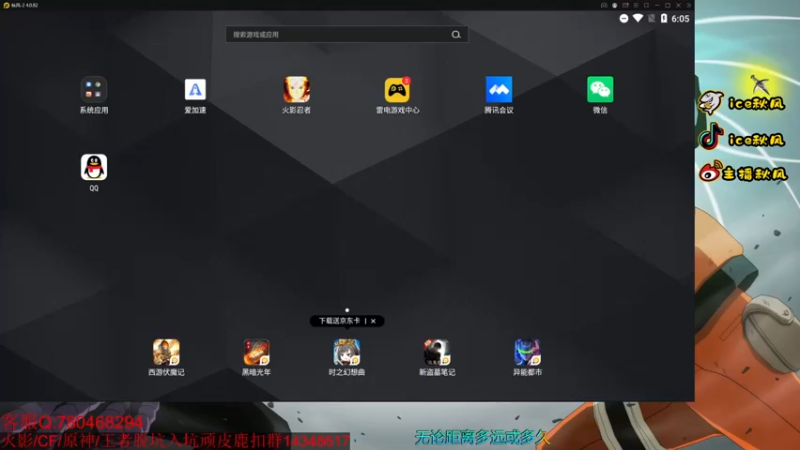The height and width of the screenshot is (450, 800).
Task: Expand the sidebar double-chevron
Action: [688, 5]
